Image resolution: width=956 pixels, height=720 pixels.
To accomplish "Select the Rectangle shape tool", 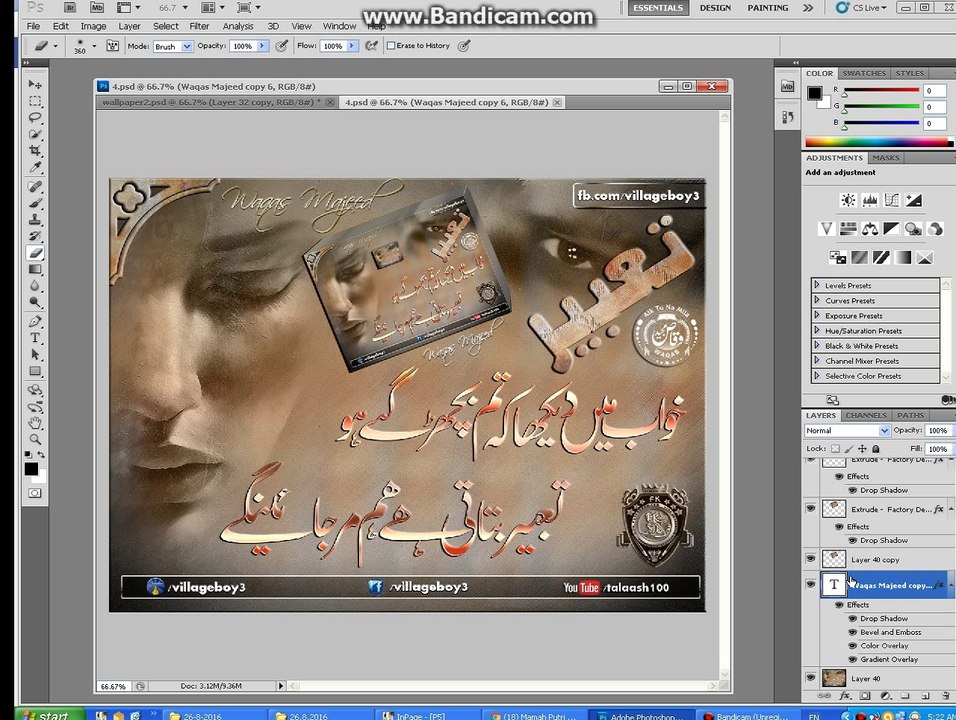I will pos(35,371).
